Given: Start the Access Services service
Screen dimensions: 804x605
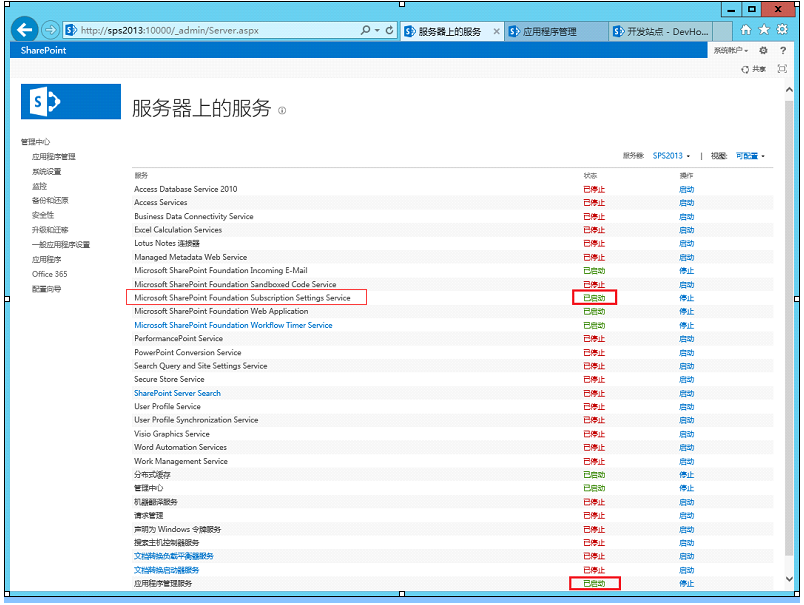Looking at the screenshot, I should 687,203.
